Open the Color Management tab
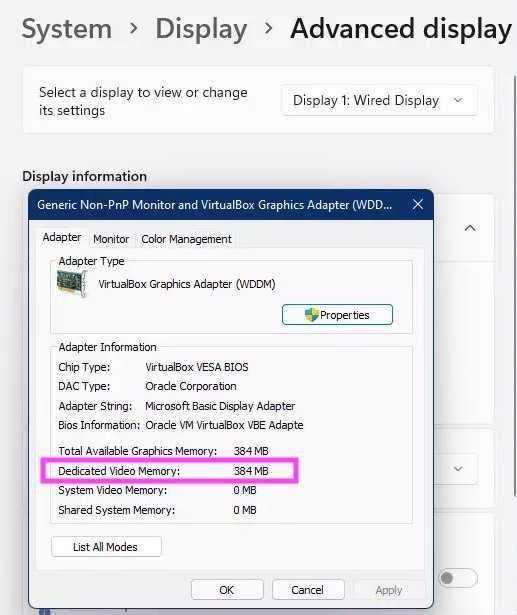The image size is (517, 615). click(x=186, y=239)
